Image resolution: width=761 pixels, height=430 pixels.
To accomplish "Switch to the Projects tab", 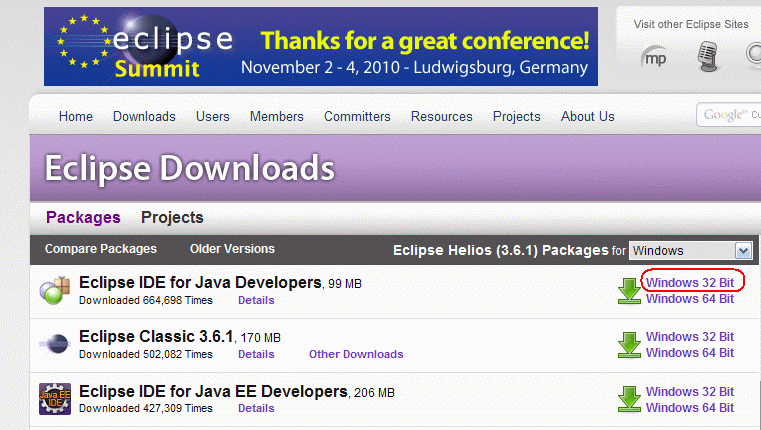I will (172, 217).
